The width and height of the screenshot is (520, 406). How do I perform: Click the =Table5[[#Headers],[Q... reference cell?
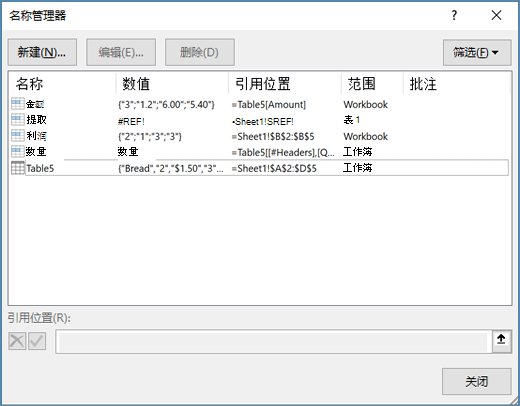point(283,153)
